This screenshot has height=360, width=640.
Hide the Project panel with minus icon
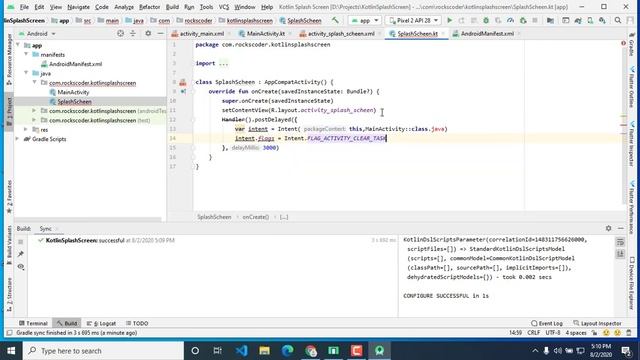[160, 33]
